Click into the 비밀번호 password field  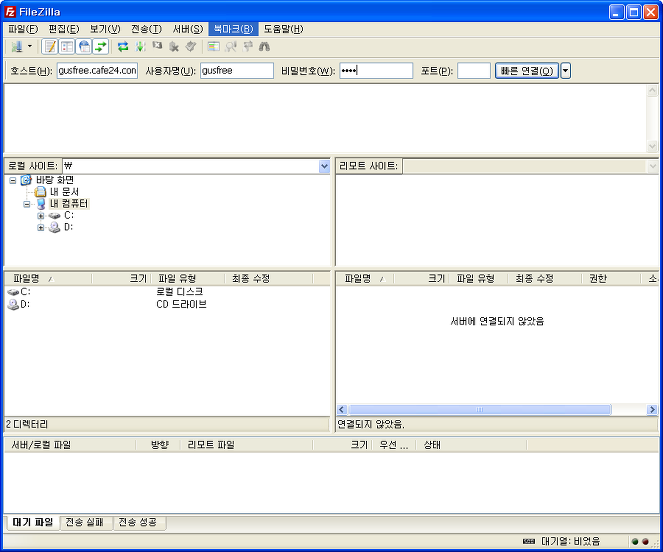coord(376,71)
